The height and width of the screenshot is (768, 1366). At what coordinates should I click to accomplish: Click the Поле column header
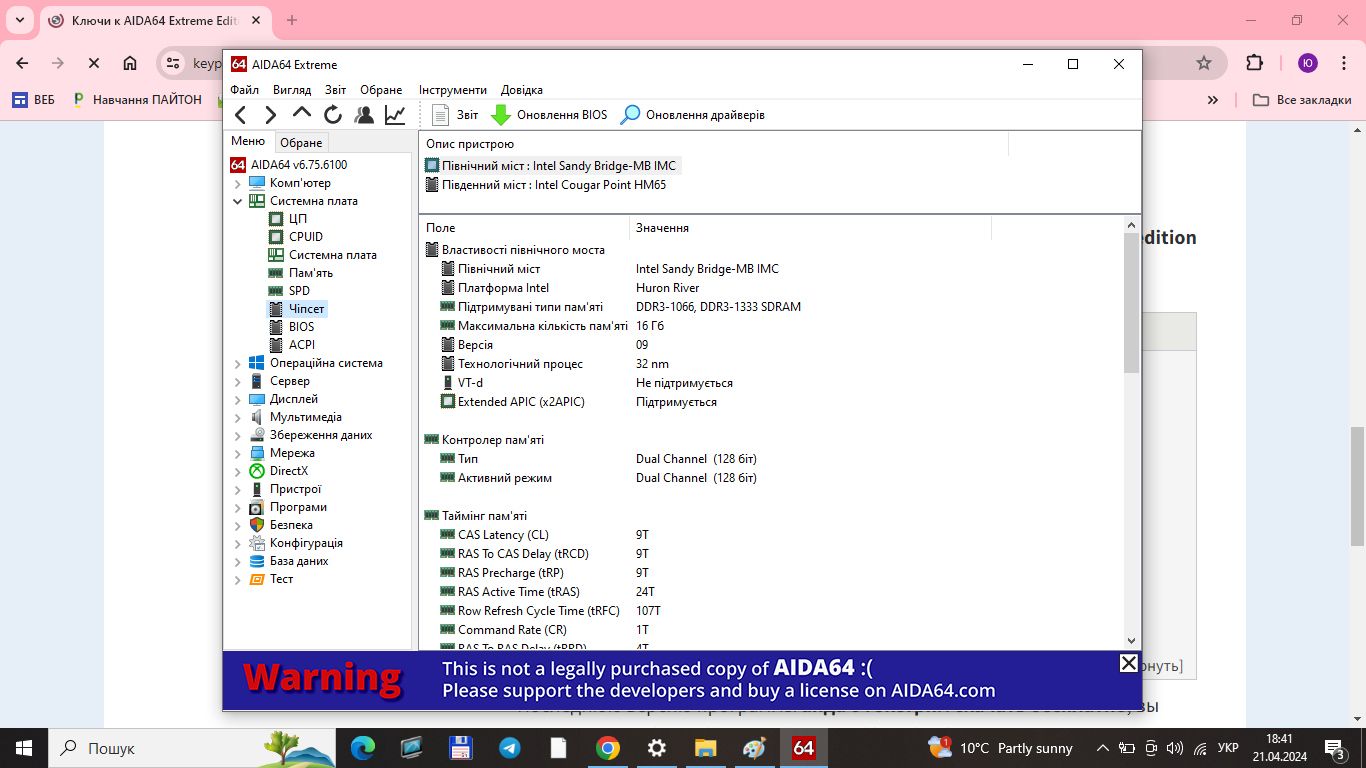coord(524,228)
